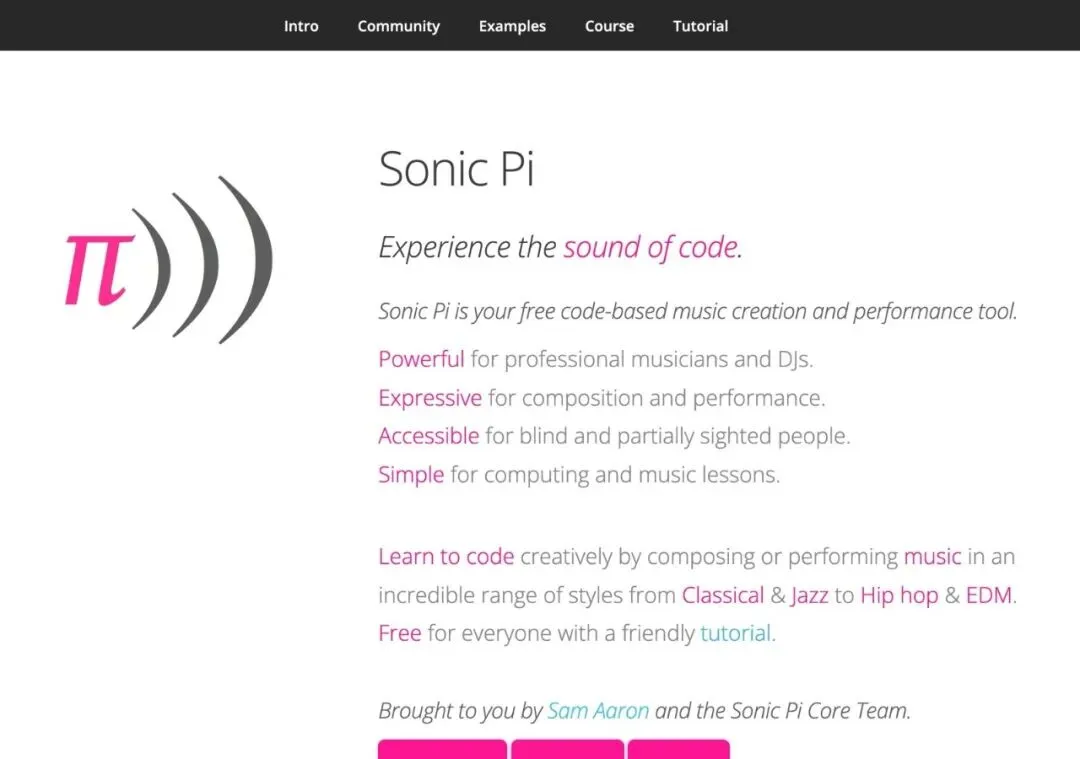This screenshot has width=1080, height=759.
Task: Go to the Community section
Action: (398, 26)
